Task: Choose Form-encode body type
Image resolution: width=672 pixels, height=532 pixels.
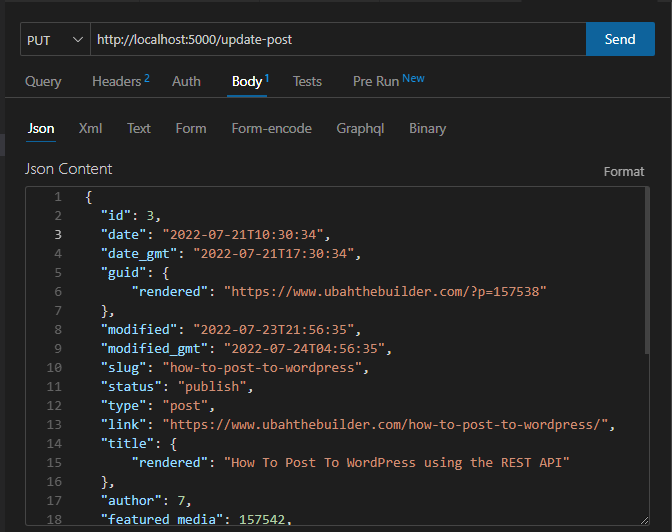Action: pyautogui.click(x=271, y=129)
